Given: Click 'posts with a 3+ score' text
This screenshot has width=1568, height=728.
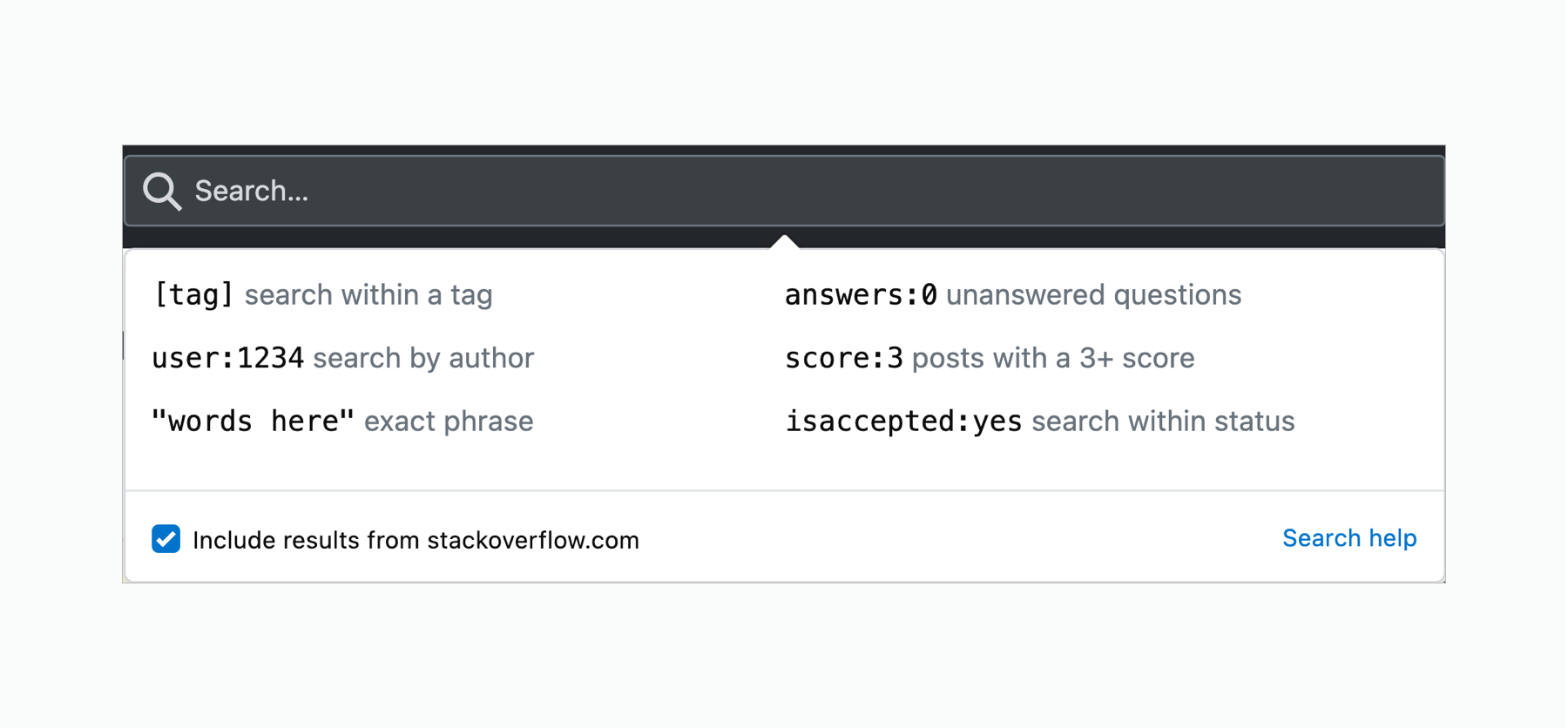Looking at the screenshot, I should (x=1053, y=358).
